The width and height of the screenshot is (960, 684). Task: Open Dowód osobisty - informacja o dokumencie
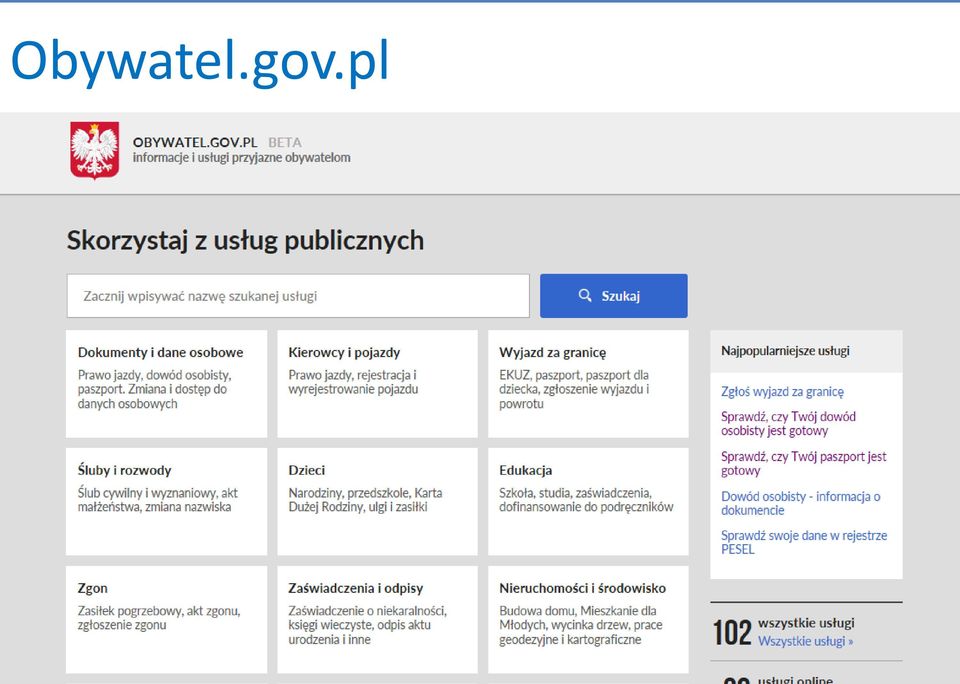tap(800, 503)
